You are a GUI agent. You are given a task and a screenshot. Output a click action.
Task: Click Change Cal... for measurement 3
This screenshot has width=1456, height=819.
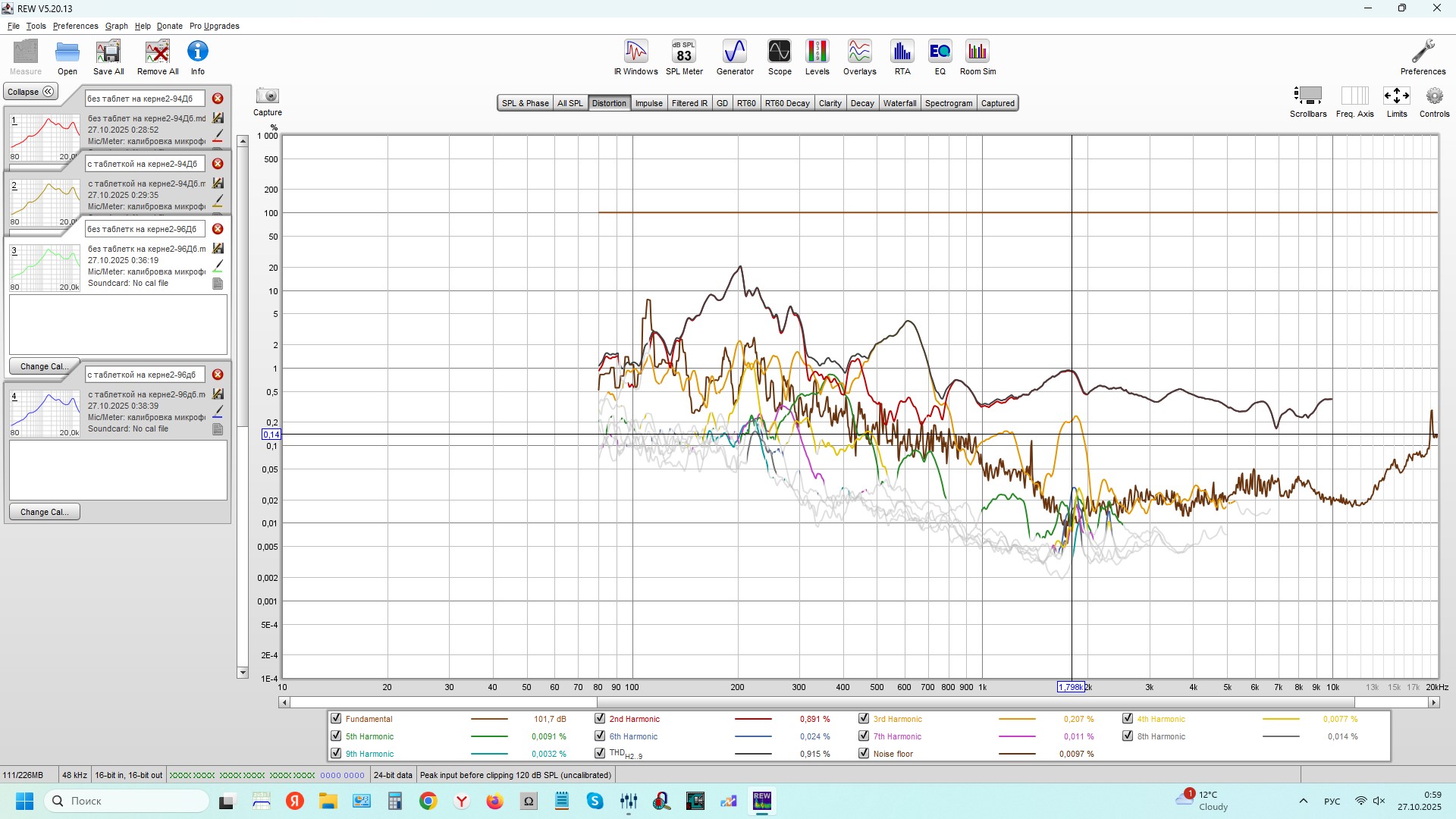click(44, 366)
